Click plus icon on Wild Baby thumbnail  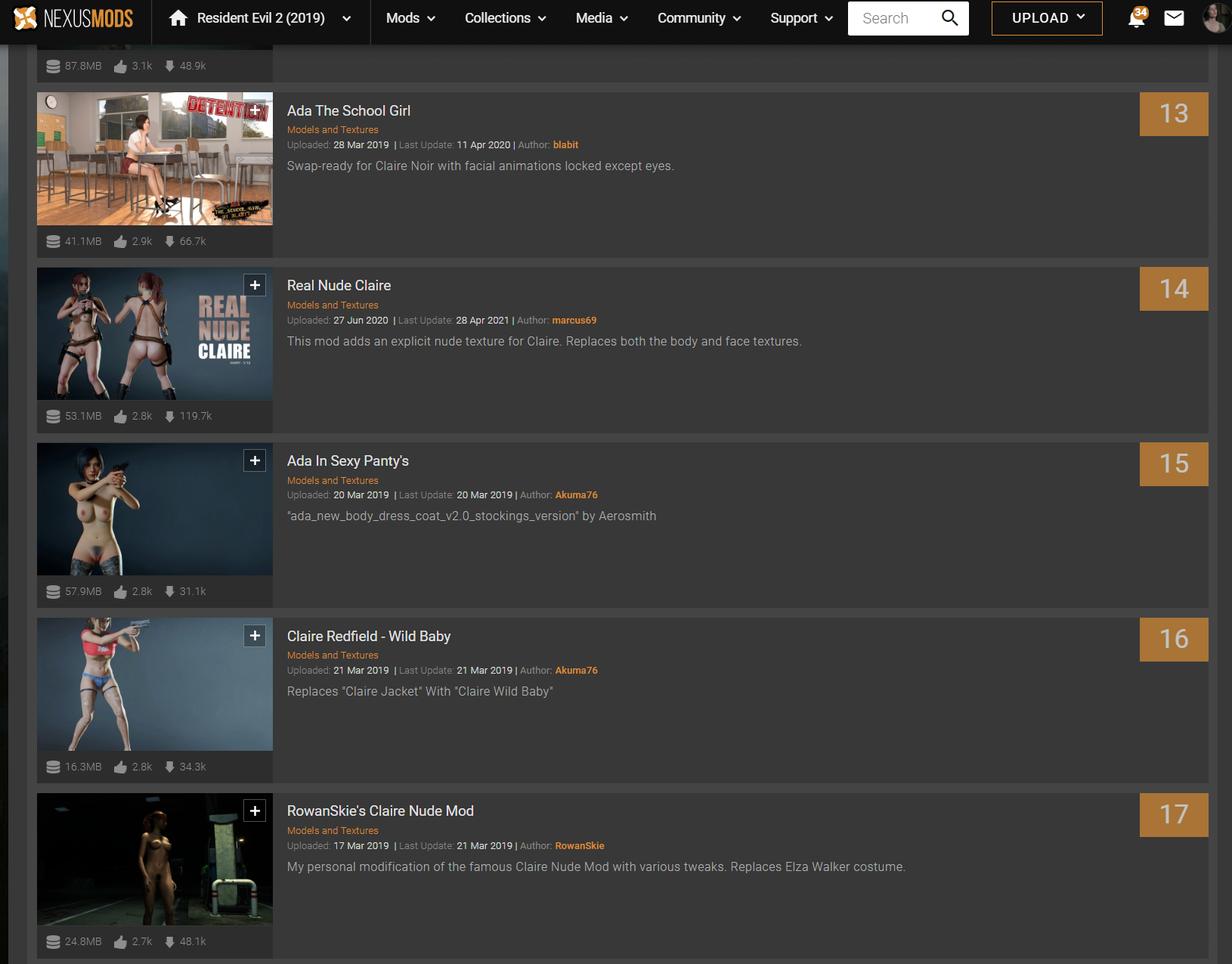[x=255, y=636]
